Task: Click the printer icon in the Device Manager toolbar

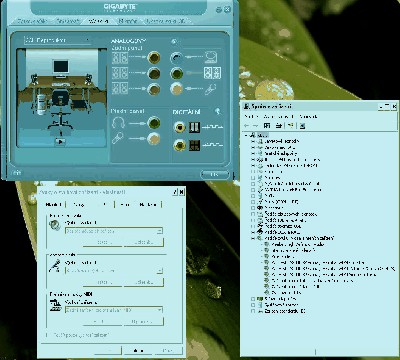Action: coord(278,126)
